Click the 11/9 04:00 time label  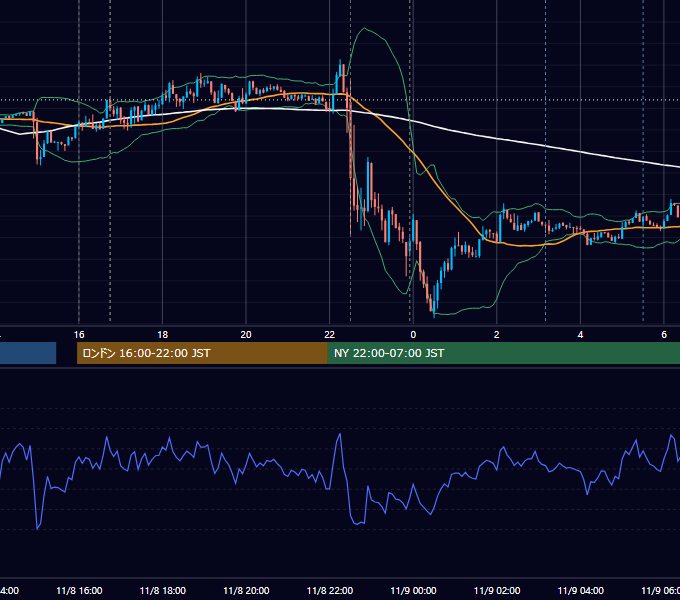pos(581,591)
